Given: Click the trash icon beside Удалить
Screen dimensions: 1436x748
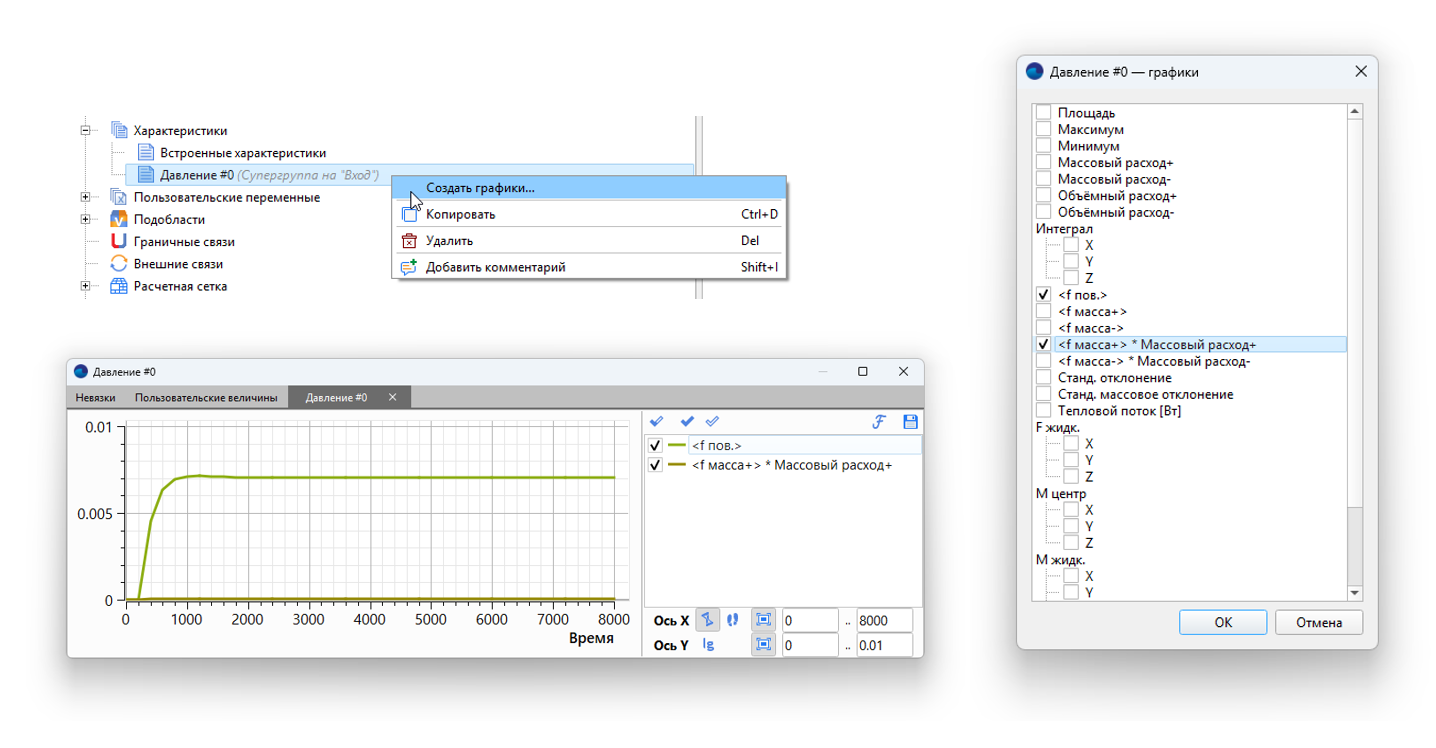Looking at the screenshot, I should pyautogui.click(x=409, y=241).
